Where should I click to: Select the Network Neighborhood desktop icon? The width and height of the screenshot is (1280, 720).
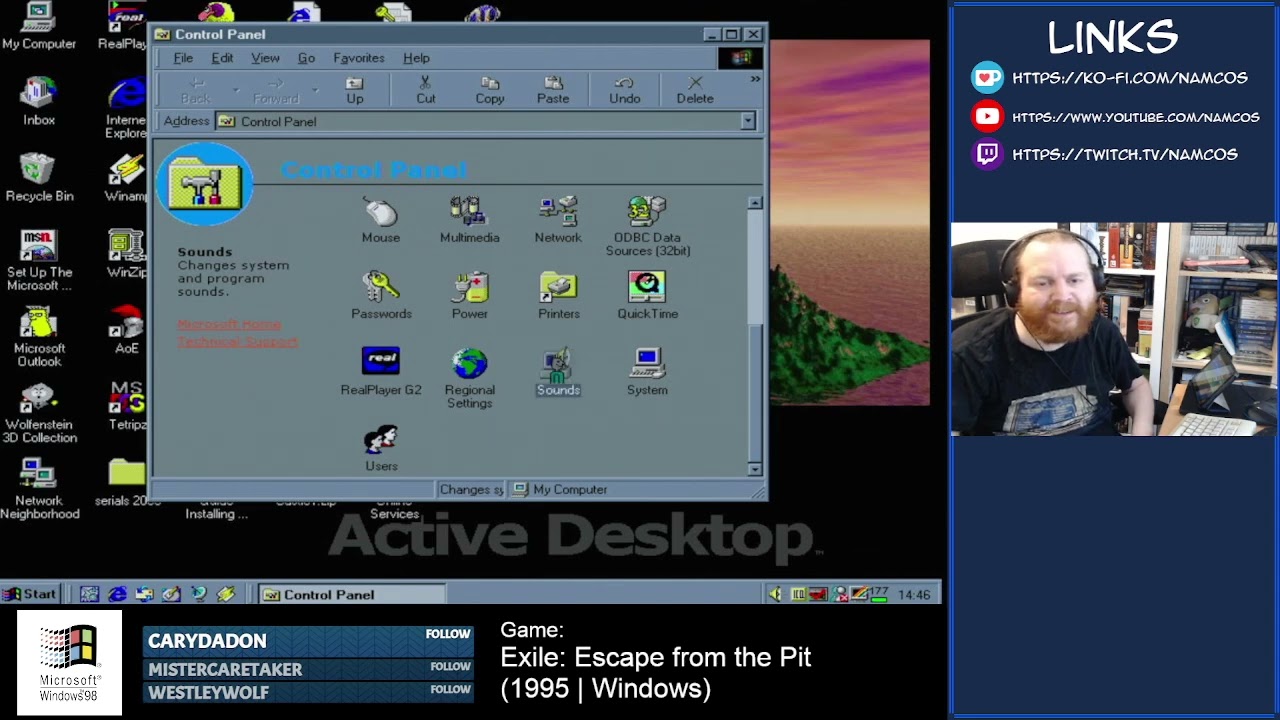point(39,489)
